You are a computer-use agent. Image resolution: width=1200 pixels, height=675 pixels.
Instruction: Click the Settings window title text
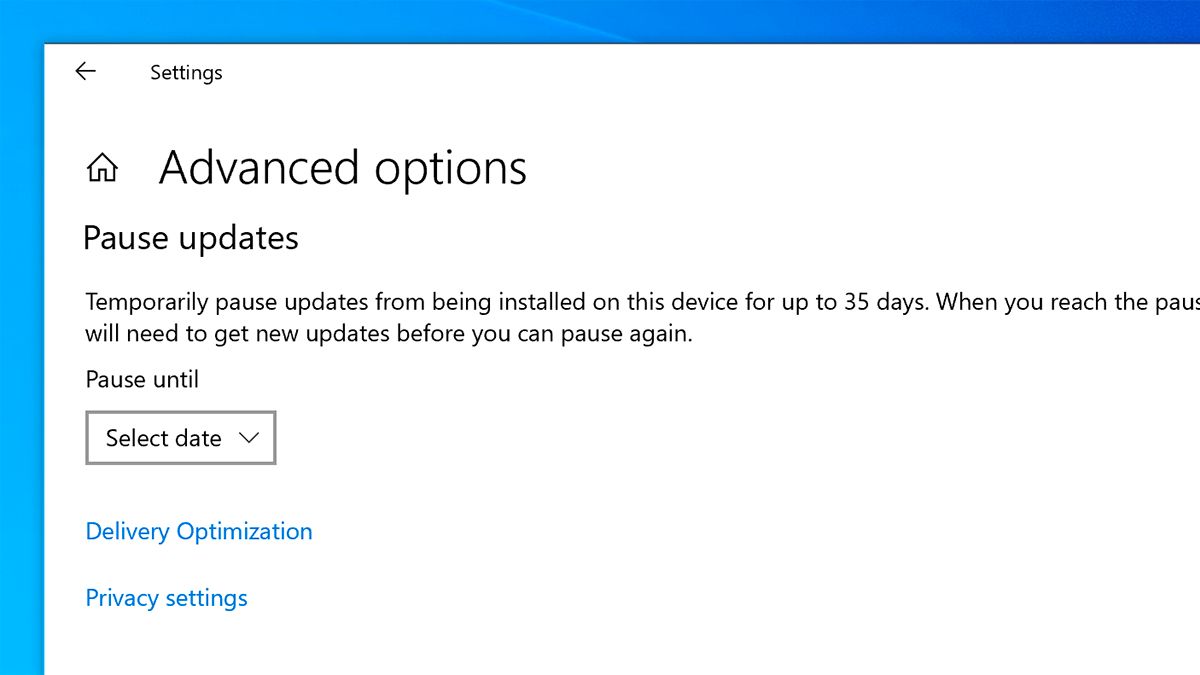tap(186, 73)
